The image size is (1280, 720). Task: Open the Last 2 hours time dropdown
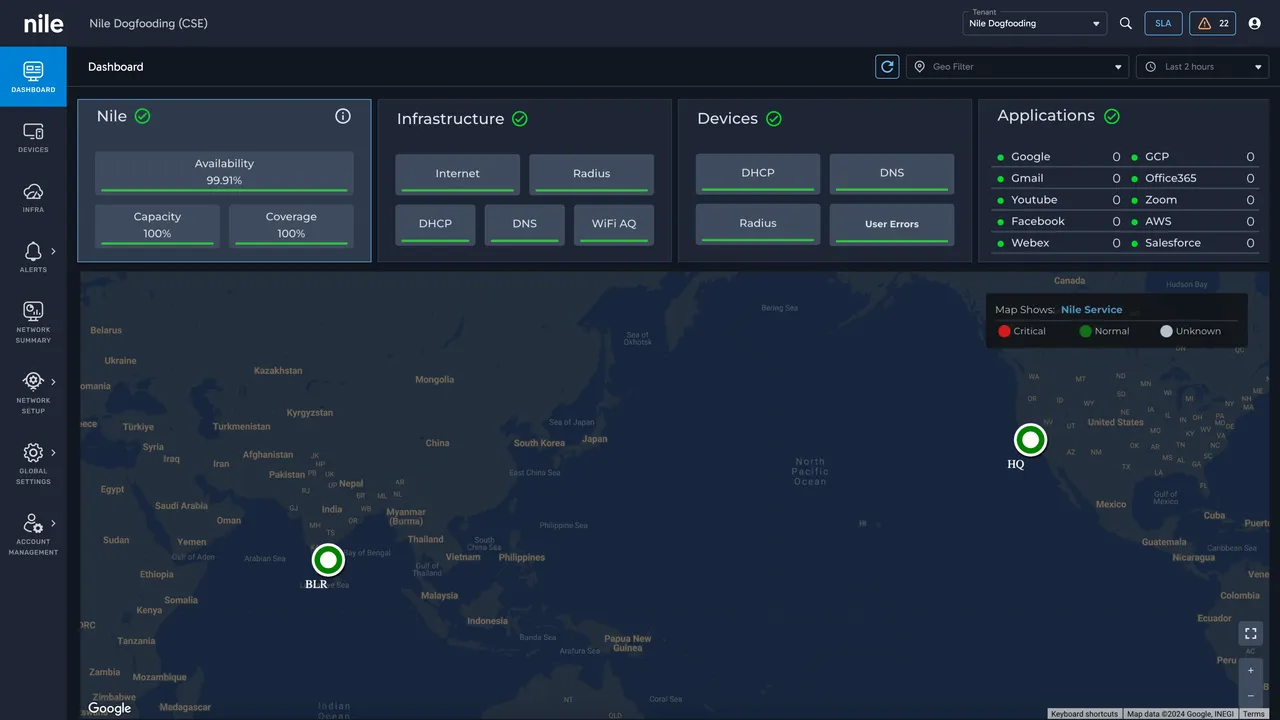[1203, 67]
